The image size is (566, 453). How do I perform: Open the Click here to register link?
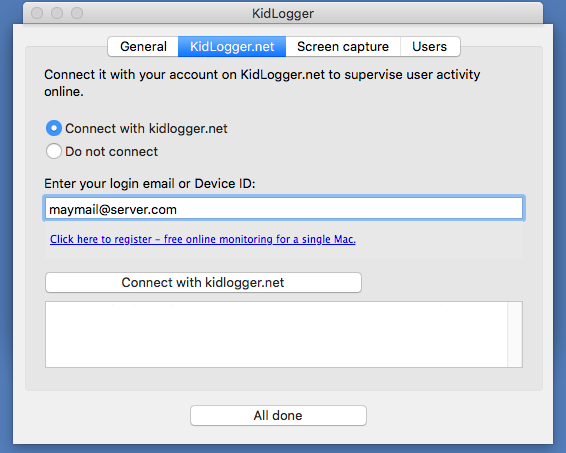[x=203, y=239]
